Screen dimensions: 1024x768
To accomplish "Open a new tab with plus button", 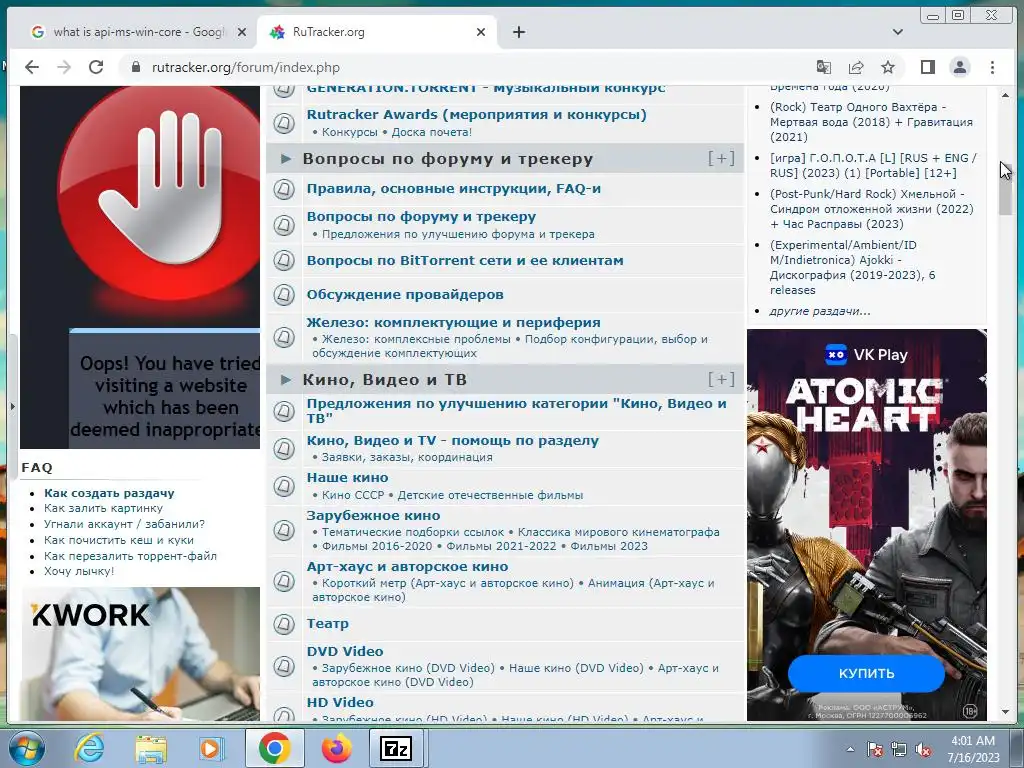I will [519, 32].
